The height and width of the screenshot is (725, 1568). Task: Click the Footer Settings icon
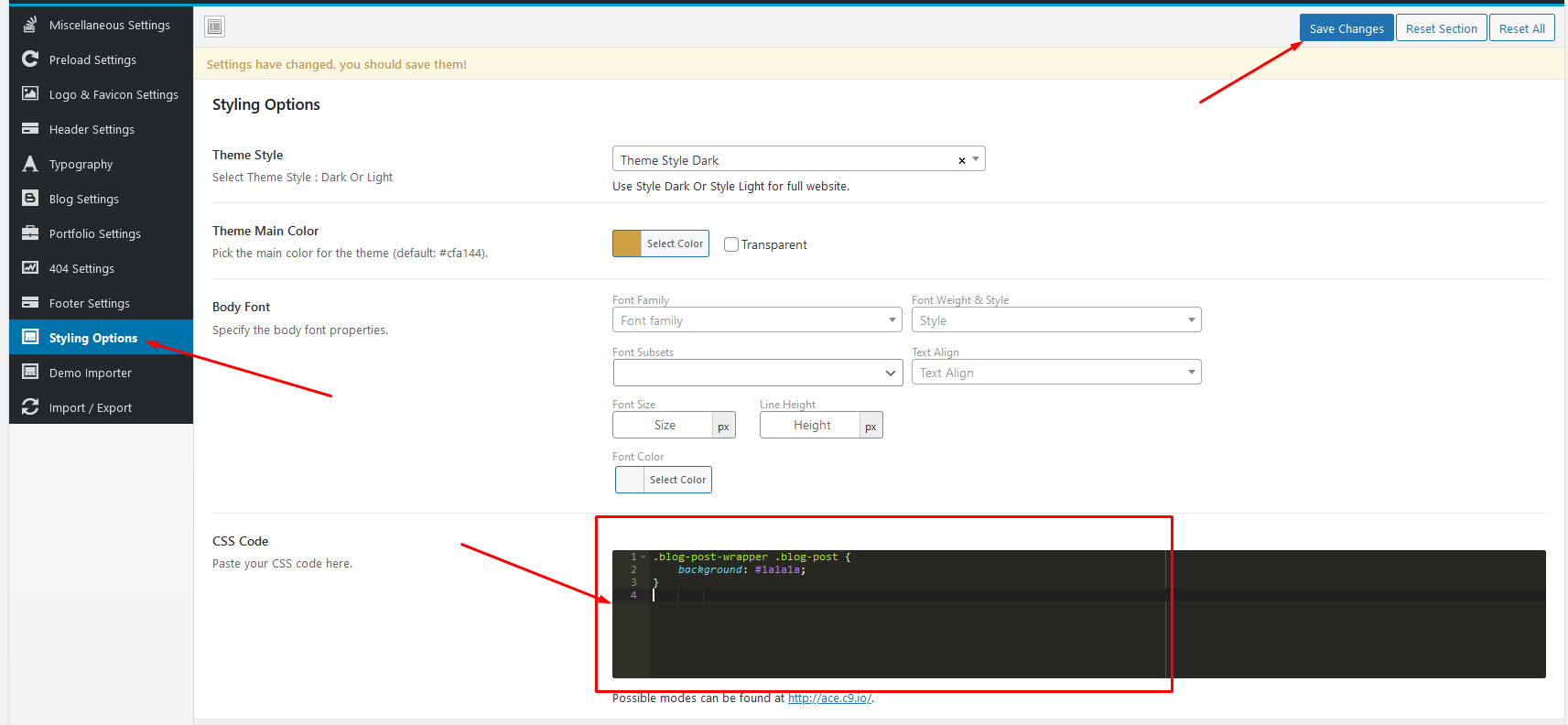(30, 302)
